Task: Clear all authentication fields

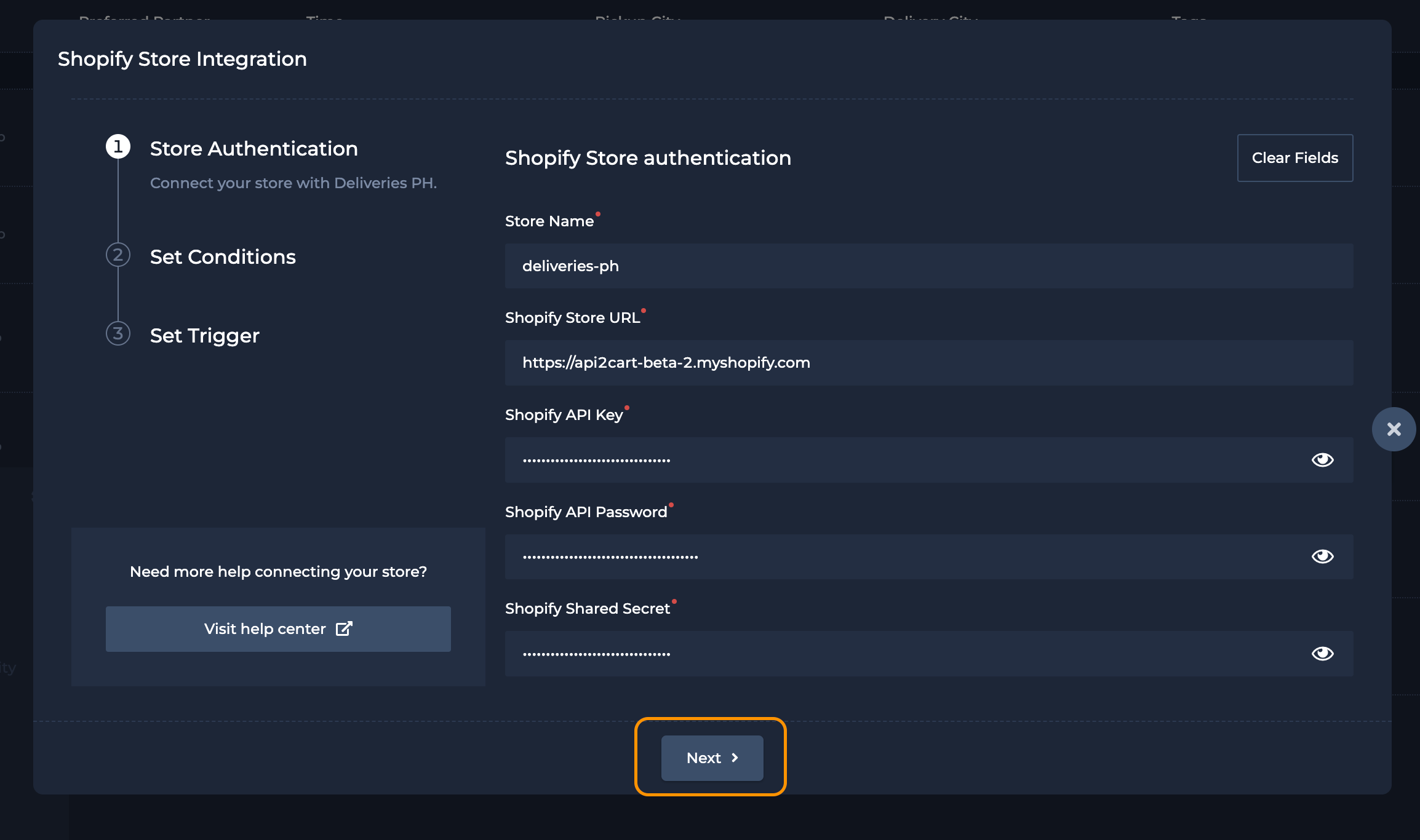Action: [1295, 158]
